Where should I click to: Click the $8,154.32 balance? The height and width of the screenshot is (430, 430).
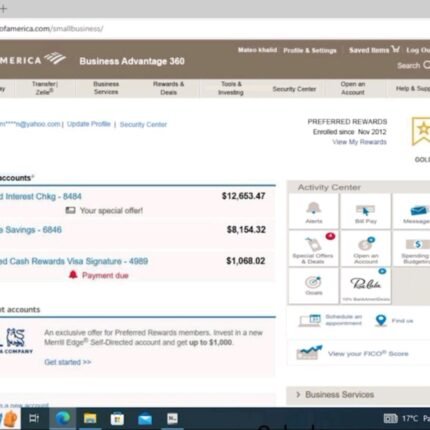246,230
